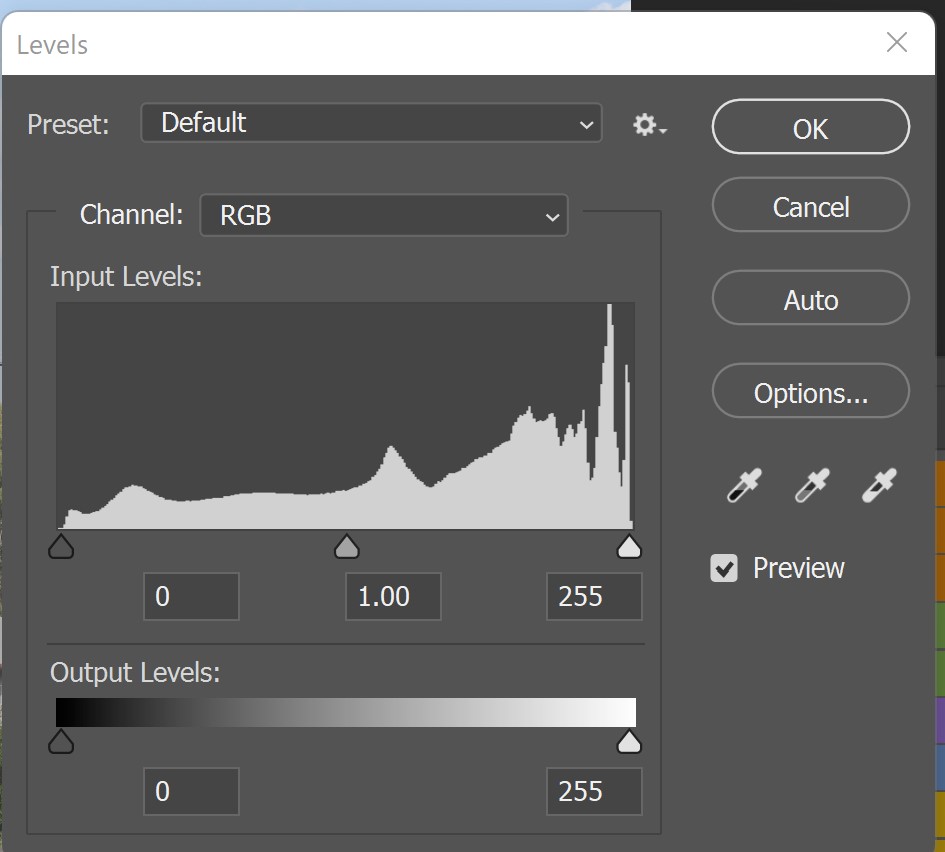Image resolution: width=945 pixels, height=852 pixels.
Task: Open the preset options gear menu
Action: [x=649, y=125]
